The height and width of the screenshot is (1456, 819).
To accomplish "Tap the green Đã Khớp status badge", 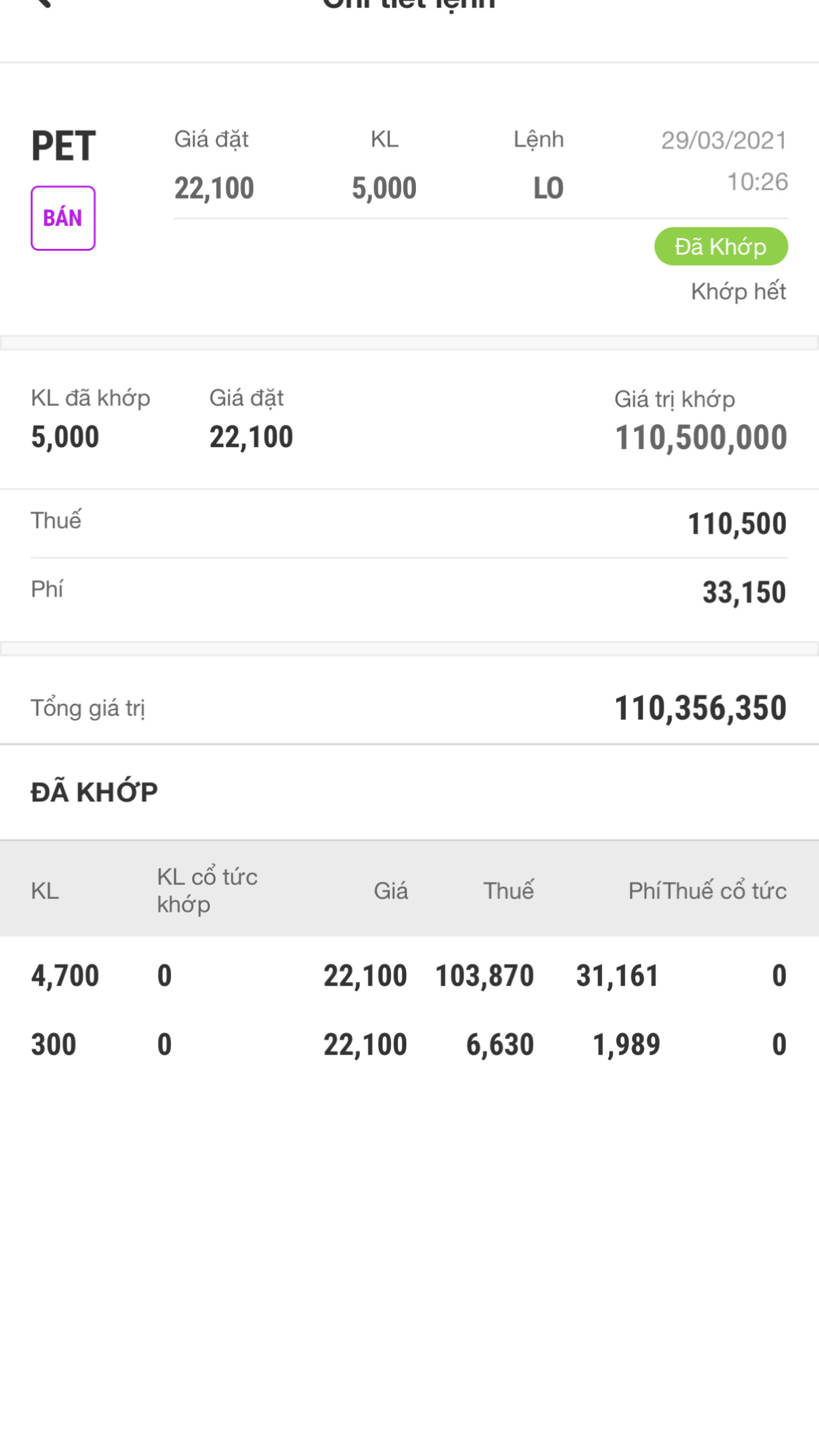I will [x=721, y=246].
